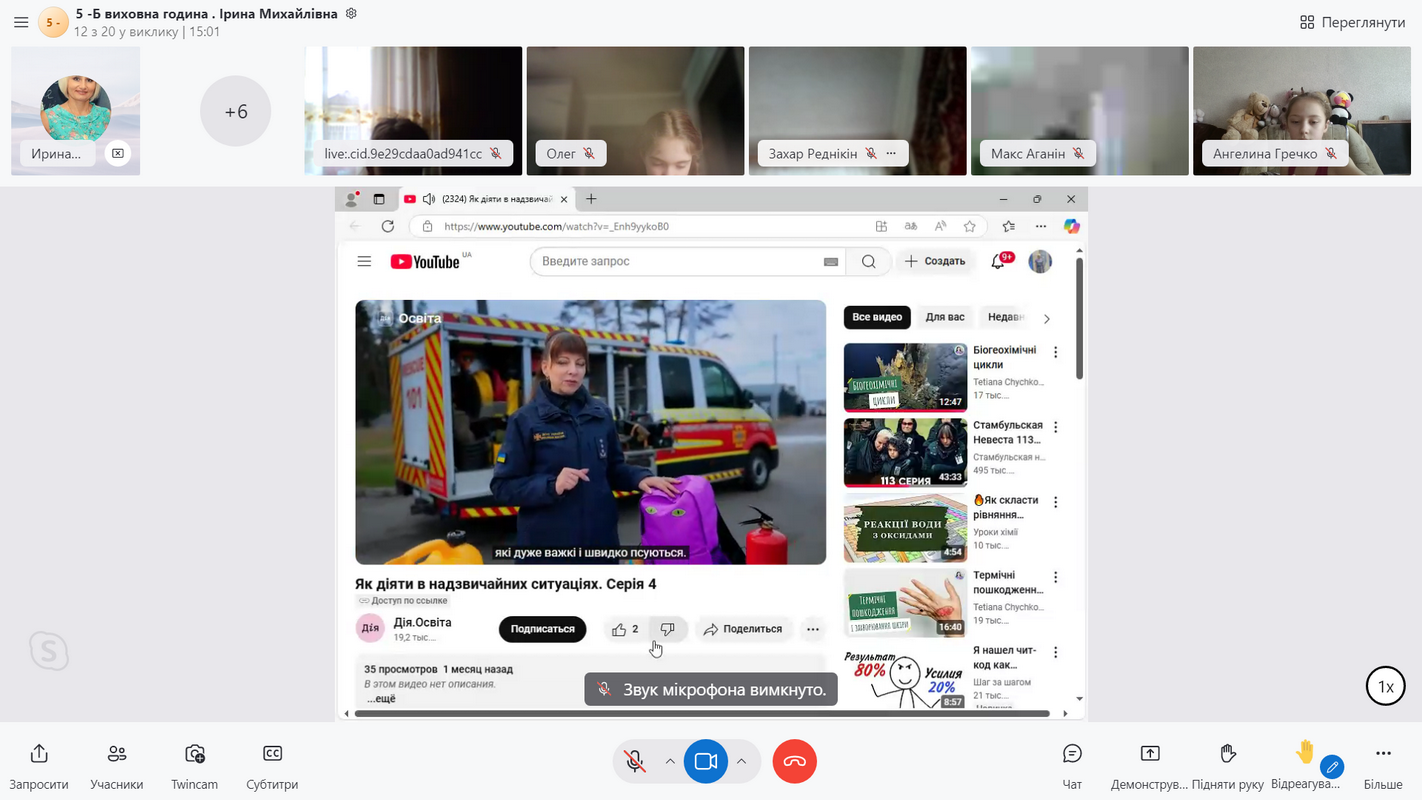Switch layout with the Переглянути button
1422x800 pixels.
[x=1353, y=22]
